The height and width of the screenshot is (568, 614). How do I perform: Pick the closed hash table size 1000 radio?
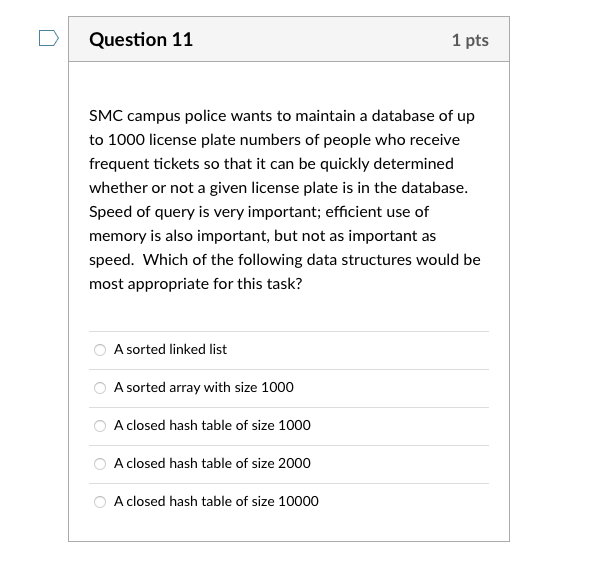(x=100, y=426)
